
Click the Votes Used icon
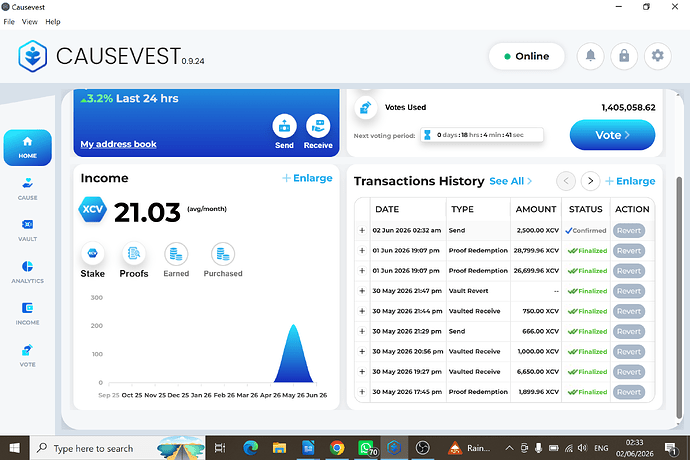[366, 107]
